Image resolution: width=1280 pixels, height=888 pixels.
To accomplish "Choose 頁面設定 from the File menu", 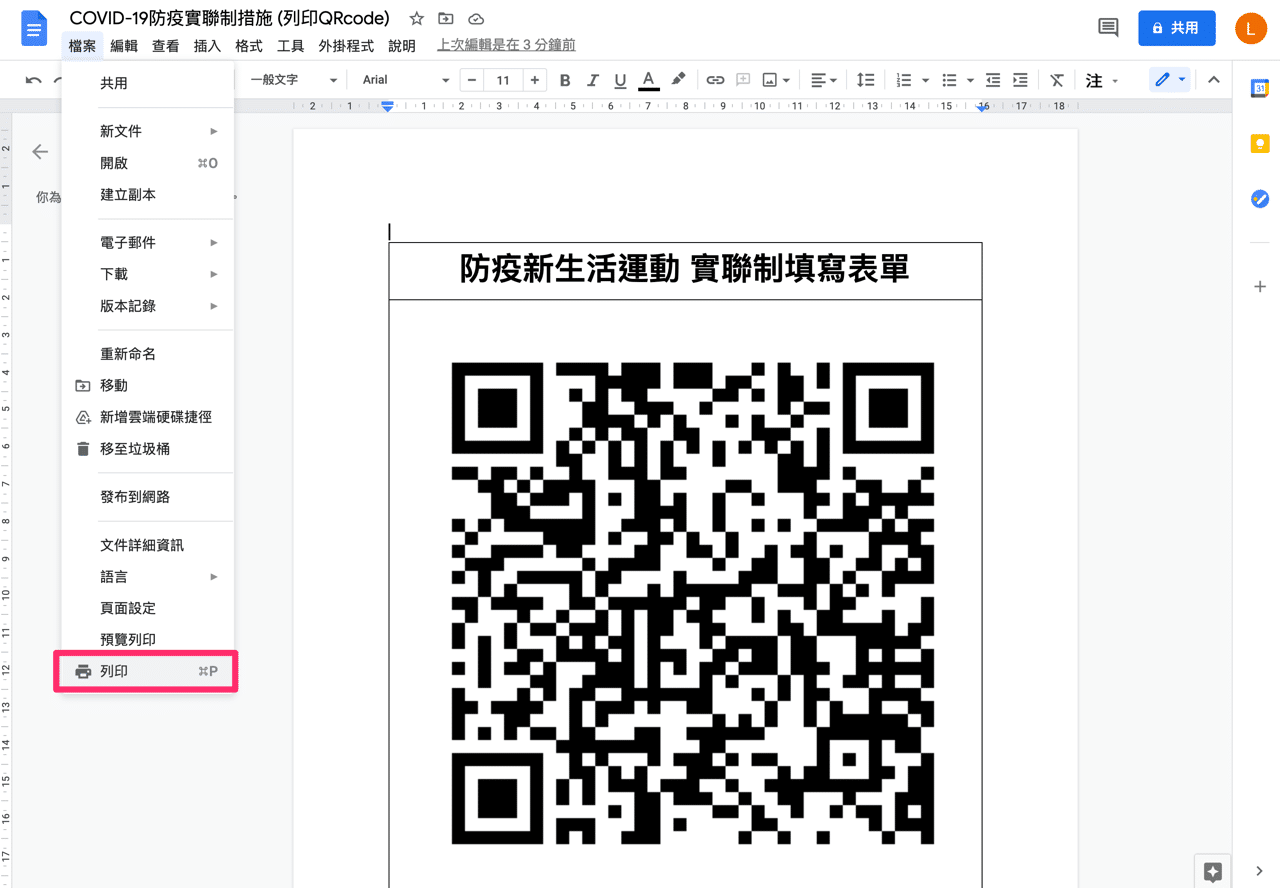I will coord(147,608).
